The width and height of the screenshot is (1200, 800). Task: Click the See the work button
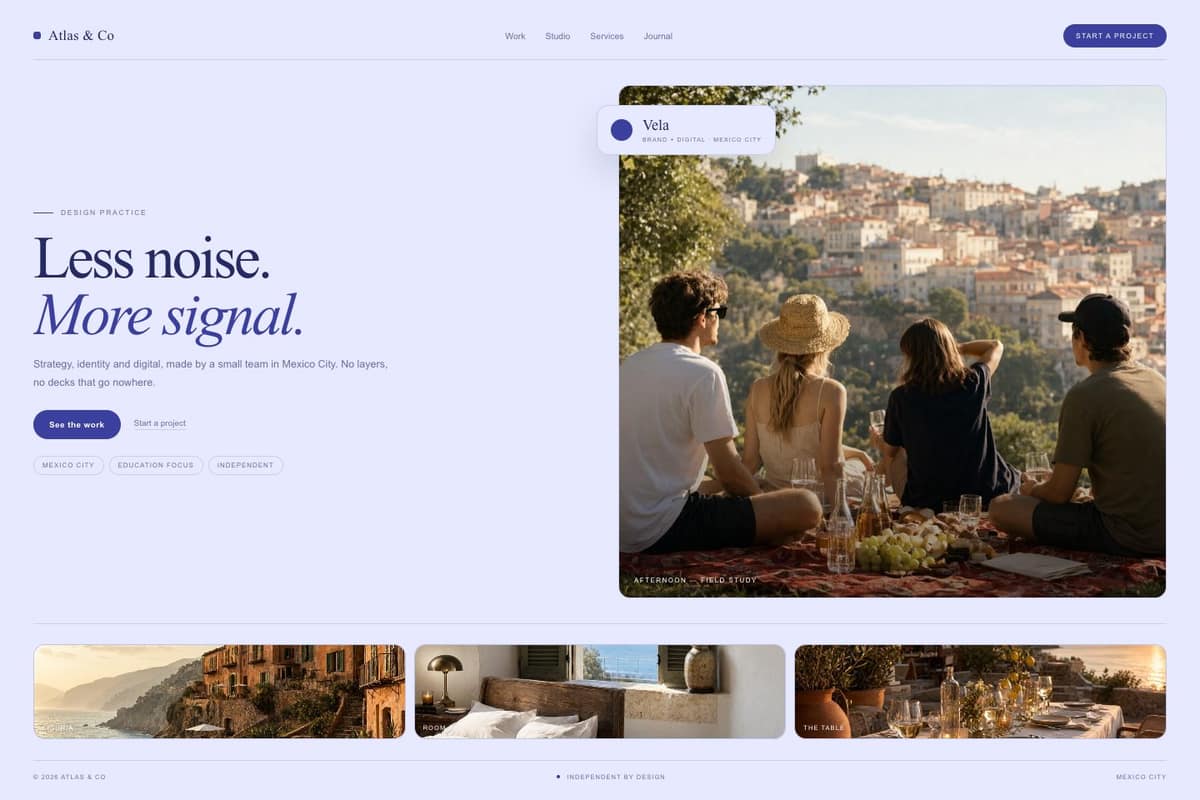(x=77, y=424)
